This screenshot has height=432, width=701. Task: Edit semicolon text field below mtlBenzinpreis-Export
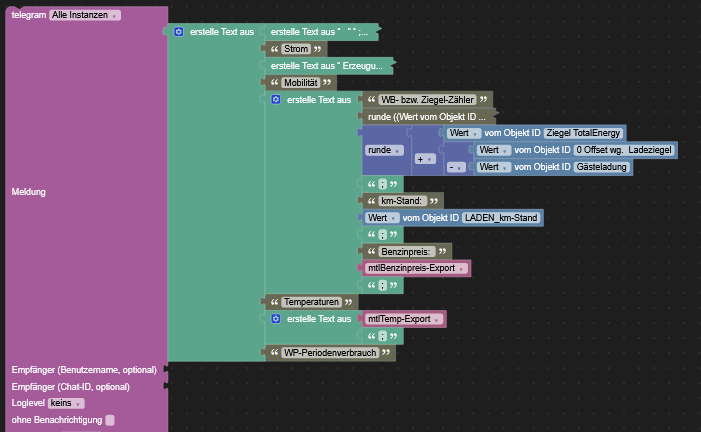(x=383, y=285)
